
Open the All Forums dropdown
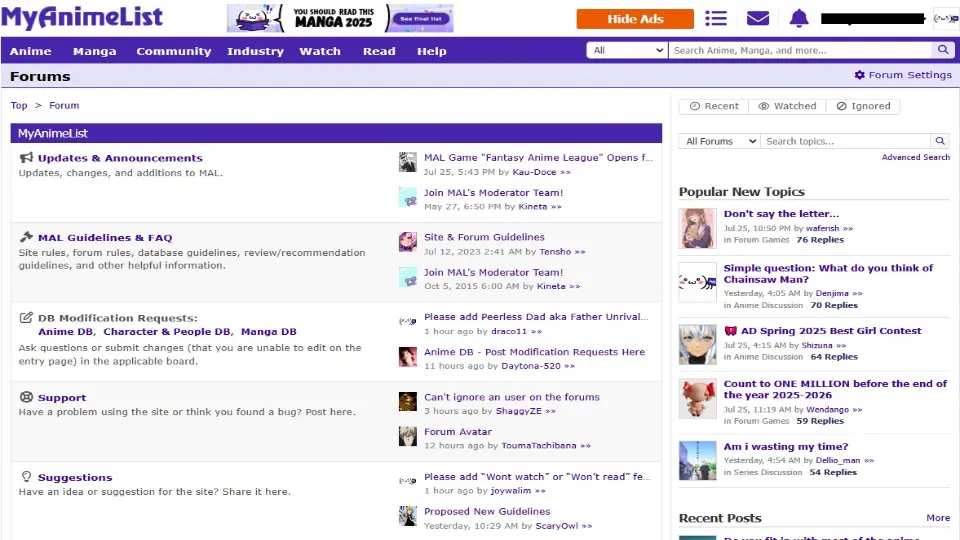pyautogui.click(x=719, y=141)
